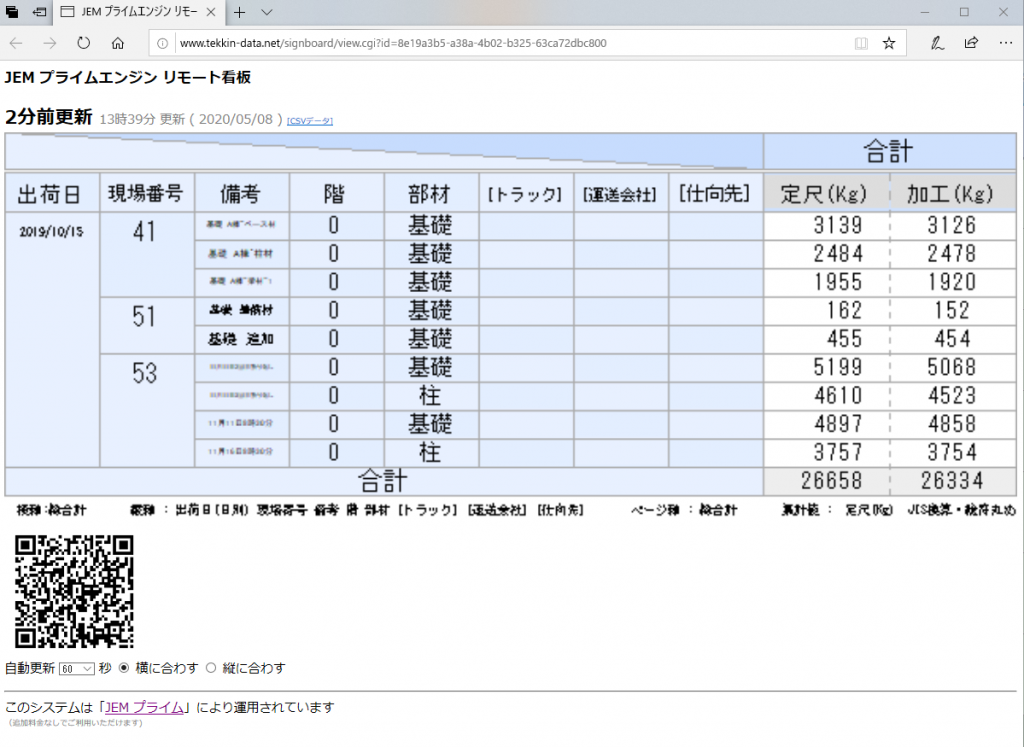Open the CSVデータ link
The width and height of the screenshot is (1024, 747).
tap(310, 121)
